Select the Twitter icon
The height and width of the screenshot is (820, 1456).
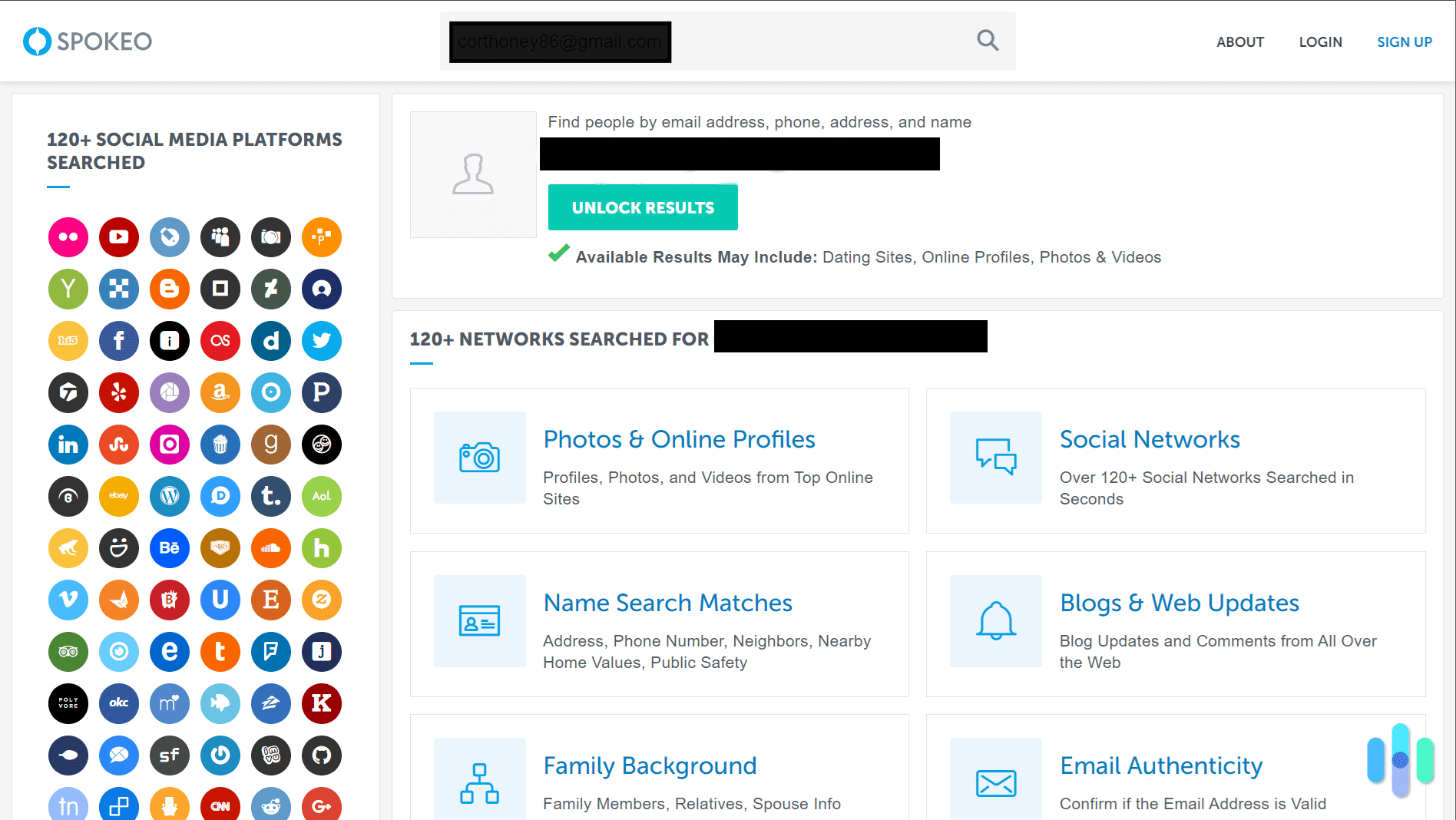tap(322, 341)
